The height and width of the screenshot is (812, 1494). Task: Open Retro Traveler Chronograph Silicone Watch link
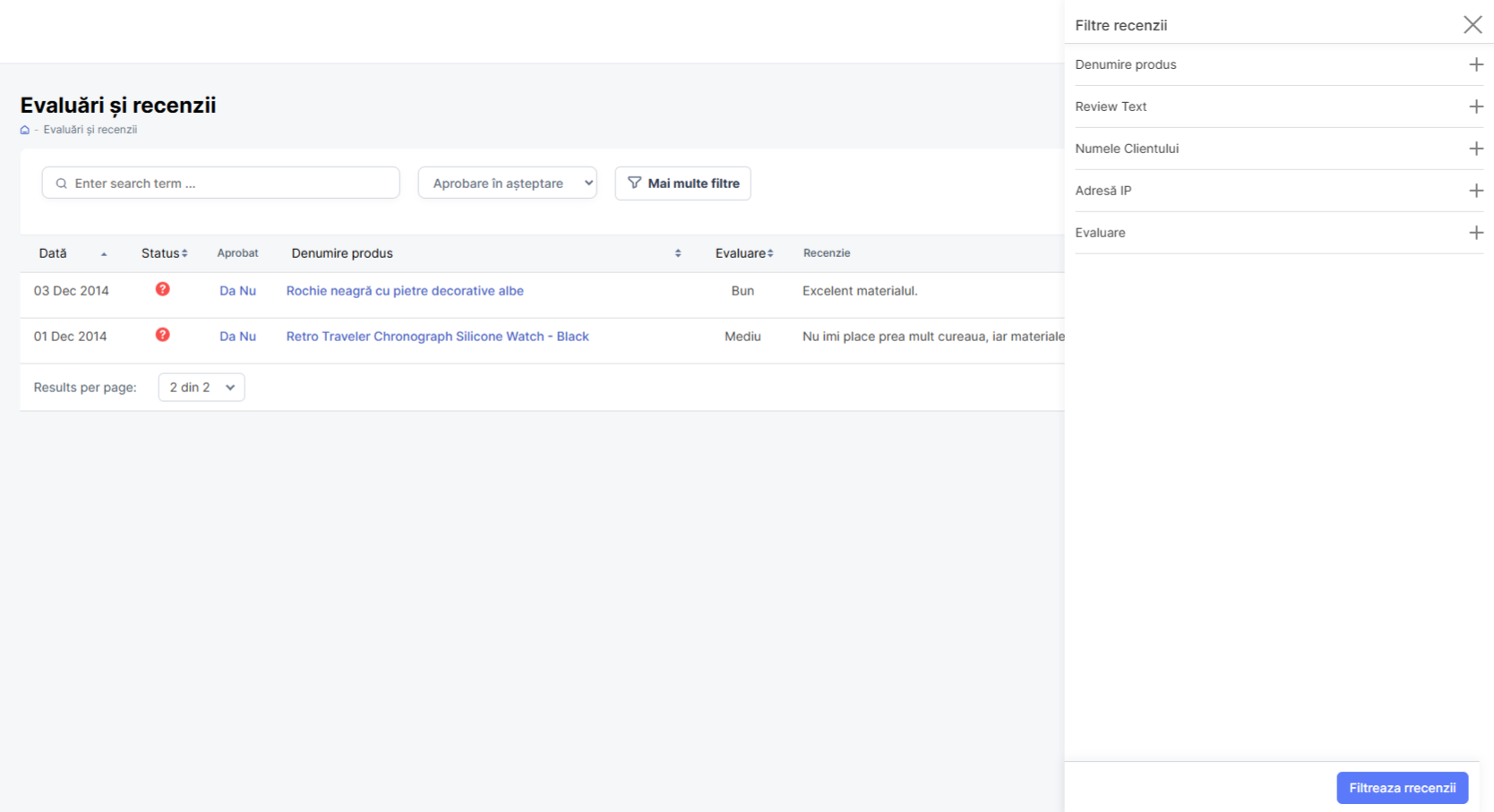click(437, 337)
